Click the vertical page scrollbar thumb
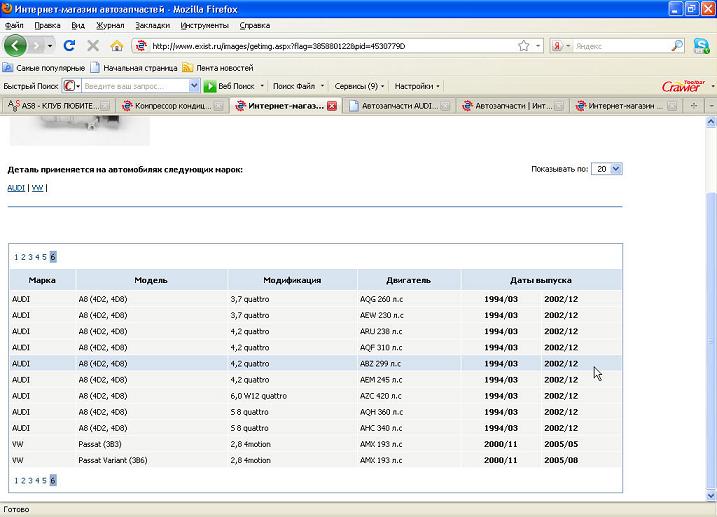The height and width of the screenshot is (517, 717). [710, 340]
